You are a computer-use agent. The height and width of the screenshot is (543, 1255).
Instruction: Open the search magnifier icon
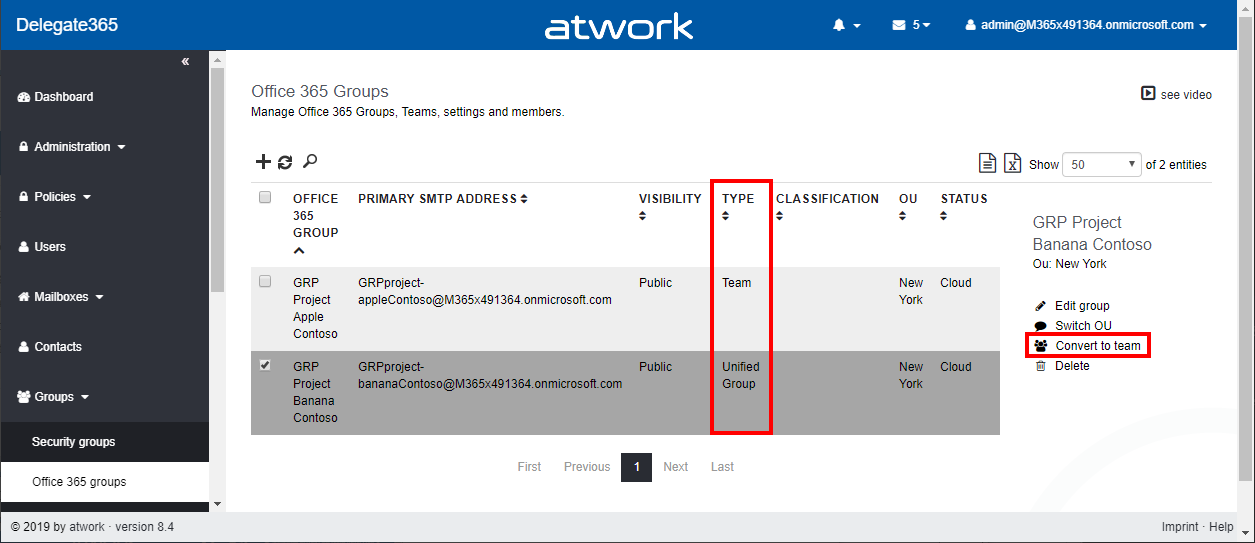coord(310,161)
